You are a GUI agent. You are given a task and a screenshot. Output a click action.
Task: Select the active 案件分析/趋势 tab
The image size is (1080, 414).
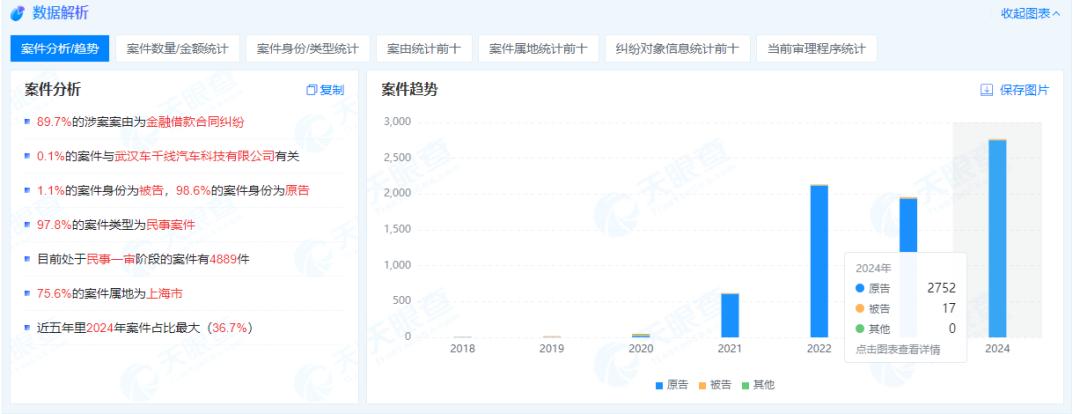point(59,49)
